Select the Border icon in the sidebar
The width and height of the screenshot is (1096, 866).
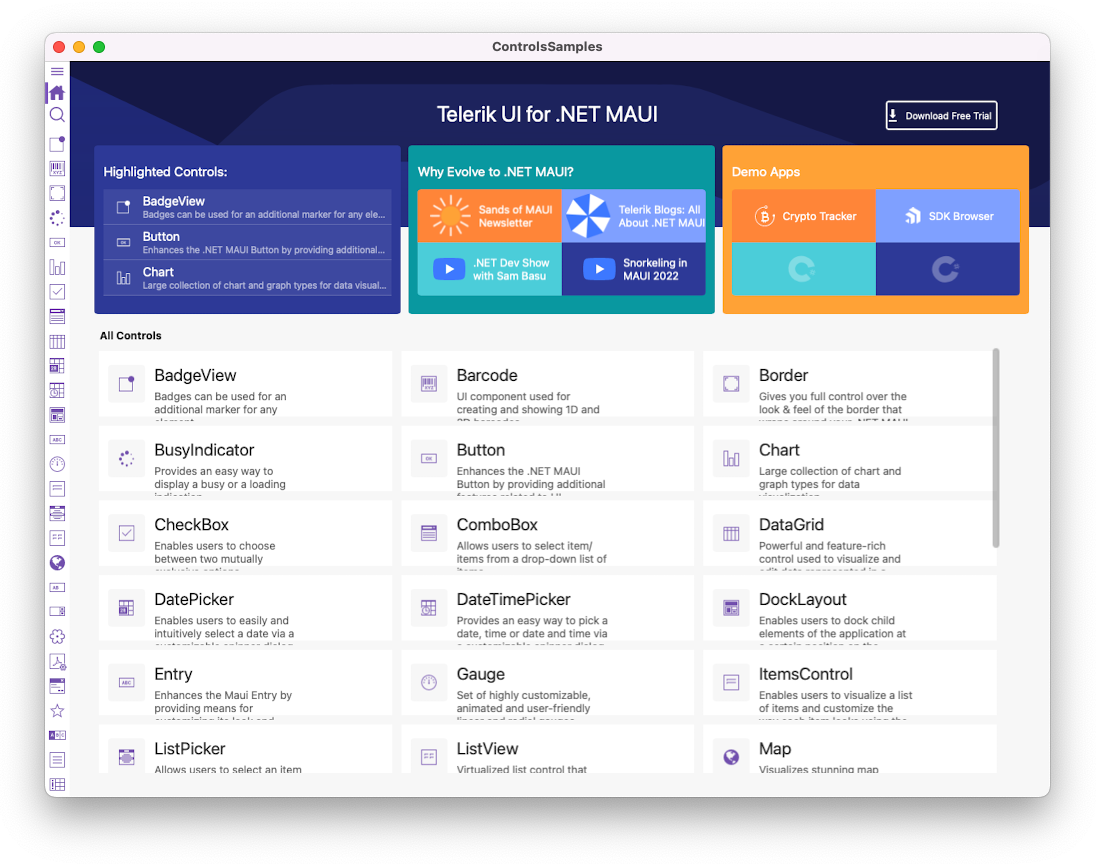(57, 193)
